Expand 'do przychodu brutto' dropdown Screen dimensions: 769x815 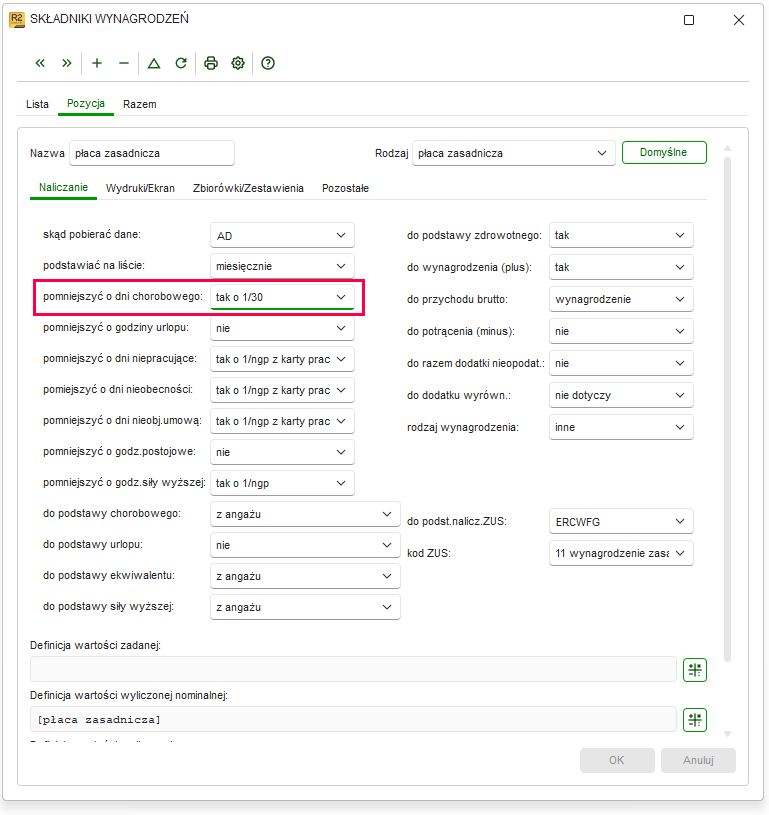coord(621,299)
